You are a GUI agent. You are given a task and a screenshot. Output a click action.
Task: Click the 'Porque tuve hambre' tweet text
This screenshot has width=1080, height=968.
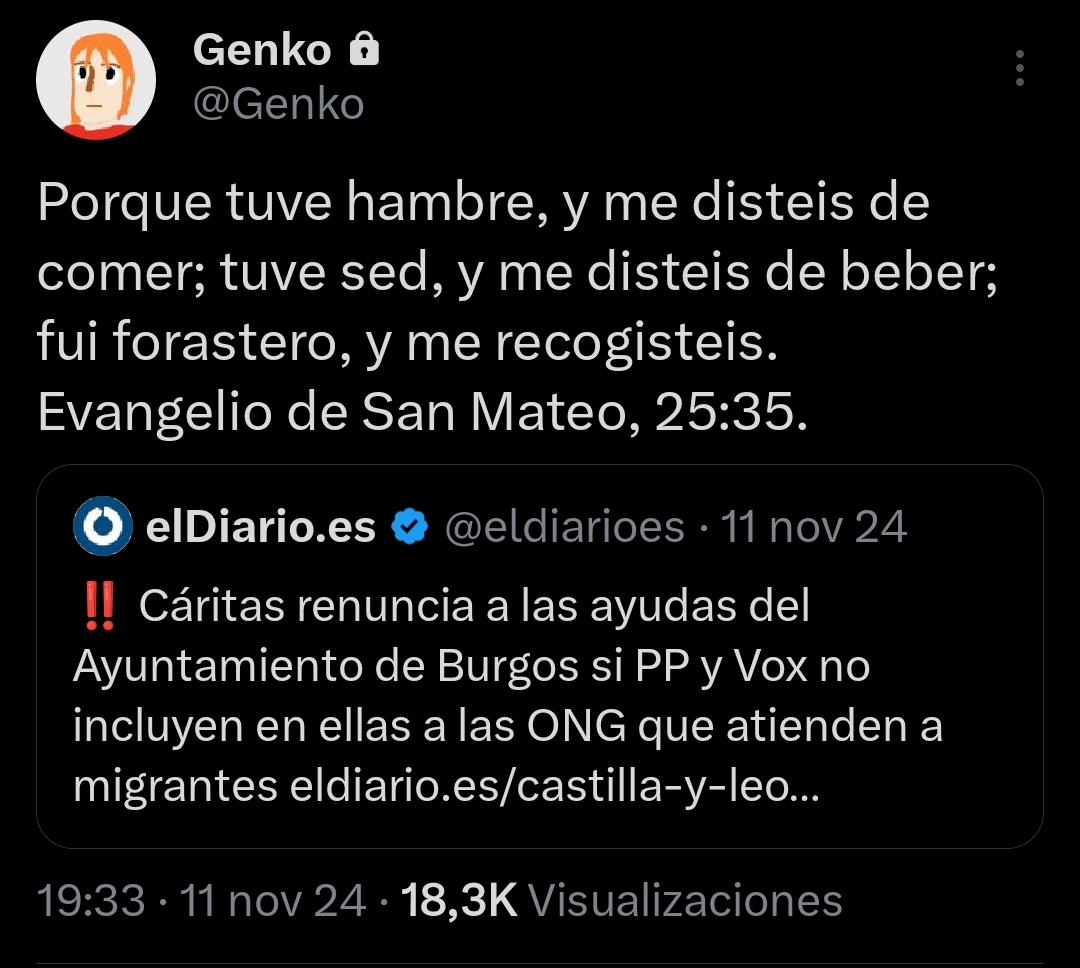tap(483, 204)
